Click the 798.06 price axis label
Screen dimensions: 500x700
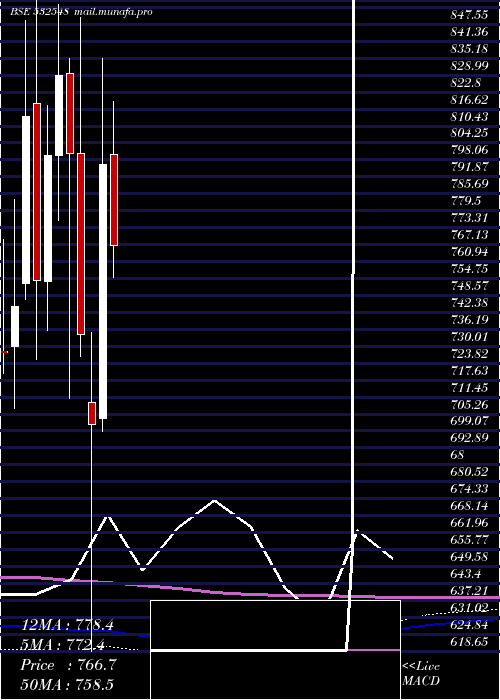(469, 150)
